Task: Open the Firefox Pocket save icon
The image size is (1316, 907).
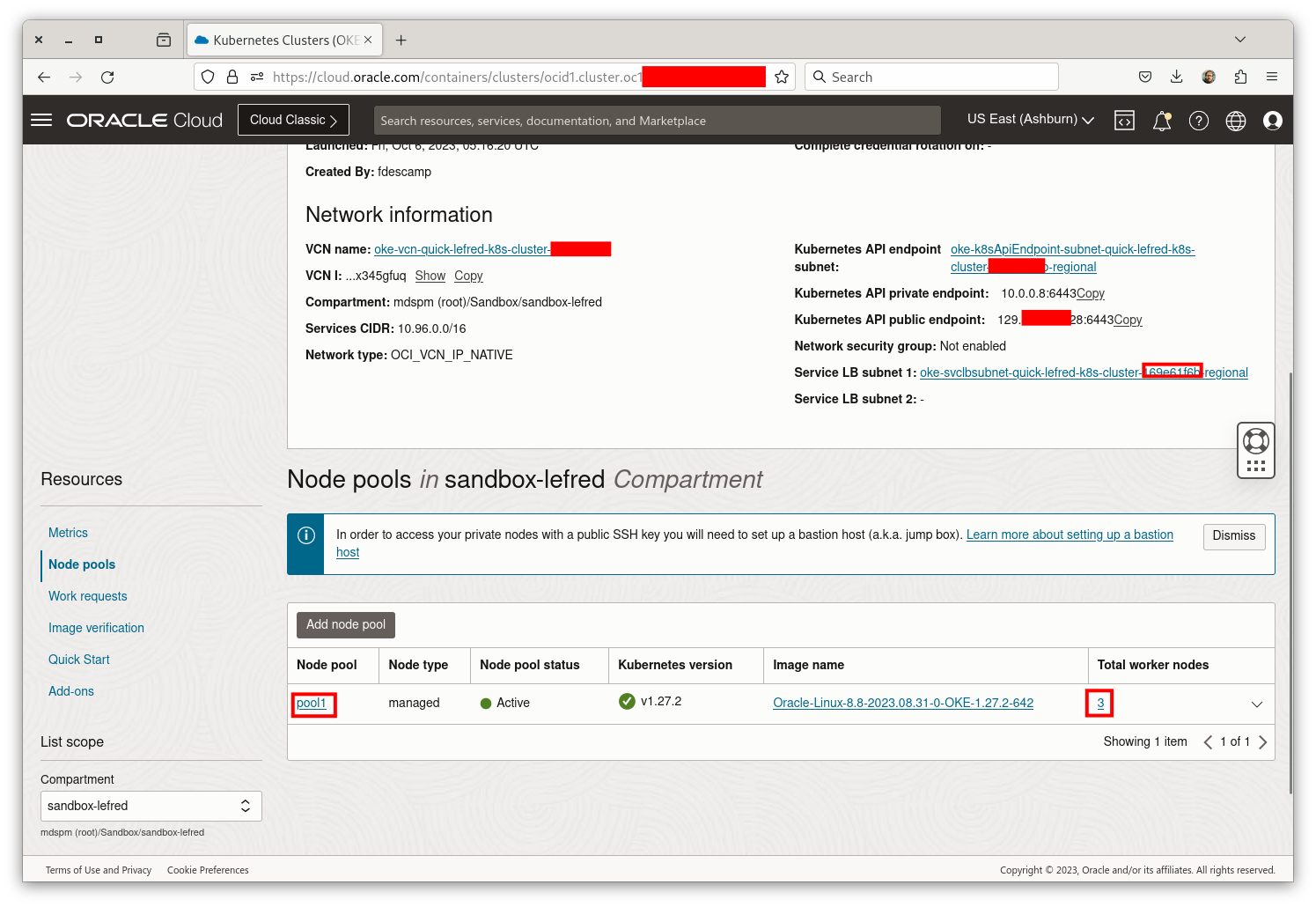Action: (x=1145, y=77)
